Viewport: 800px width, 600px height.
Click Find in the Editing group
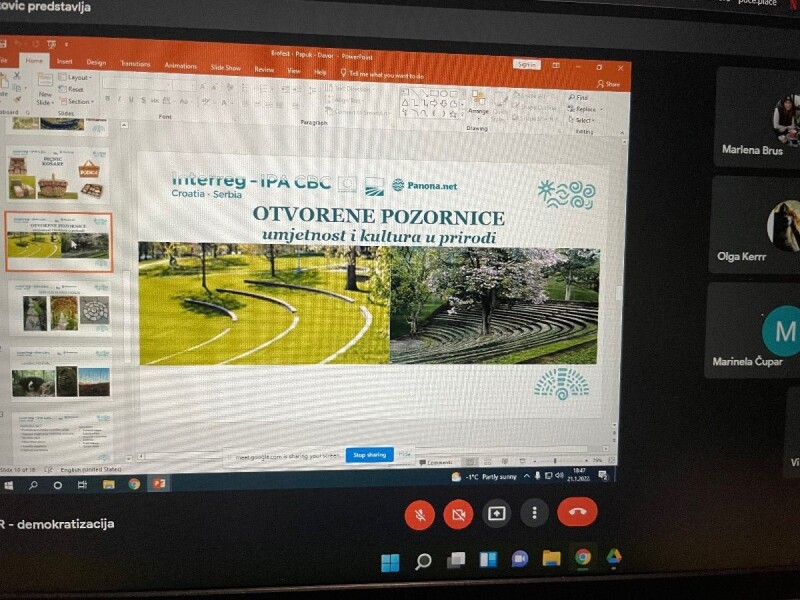(580, 97)
